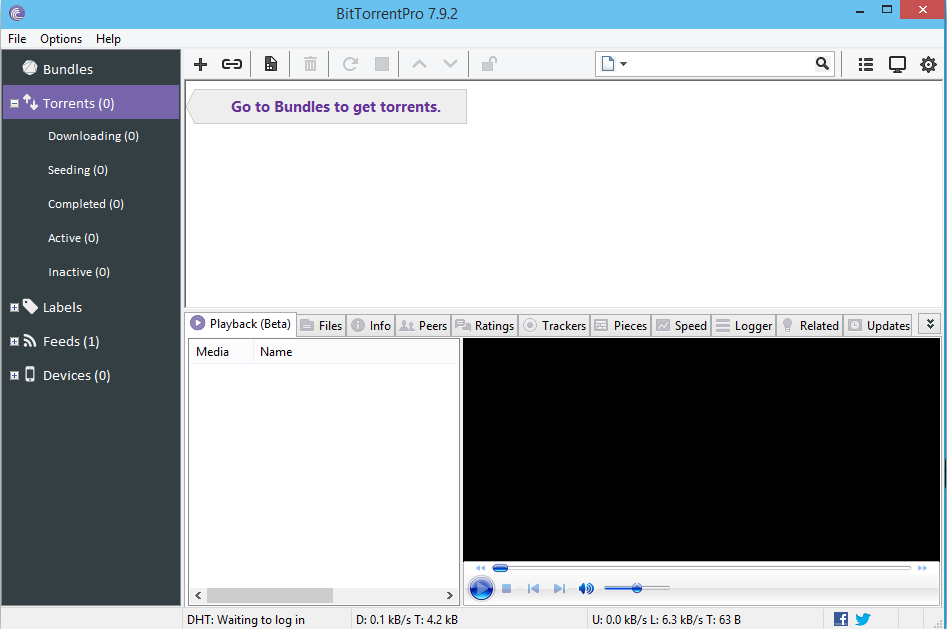The height and width of the screenshot is (629, 947).
Task: Click the Add Torrent plus icon
Action: (x=200, y=64)
